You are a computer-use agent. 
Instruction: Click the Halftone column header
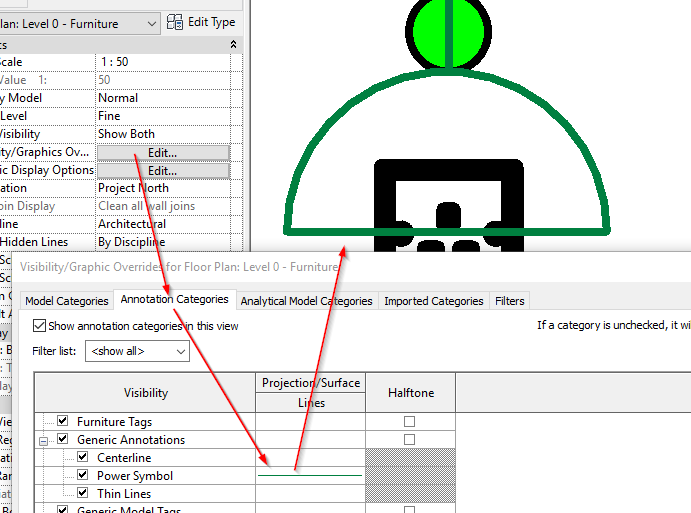(411, 393)
